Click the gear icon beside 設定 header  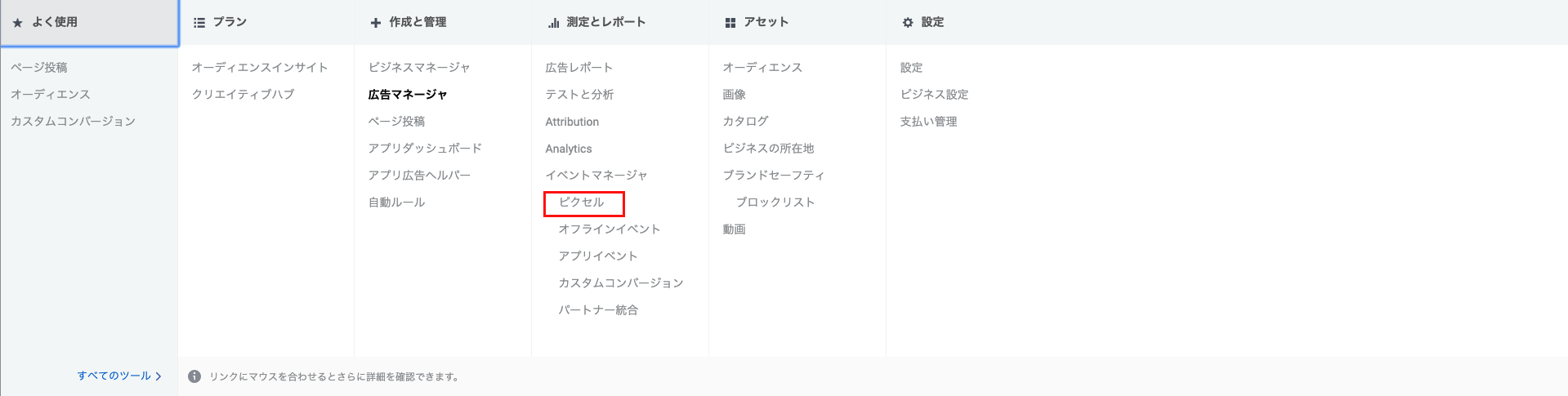[x=908, y=23]
